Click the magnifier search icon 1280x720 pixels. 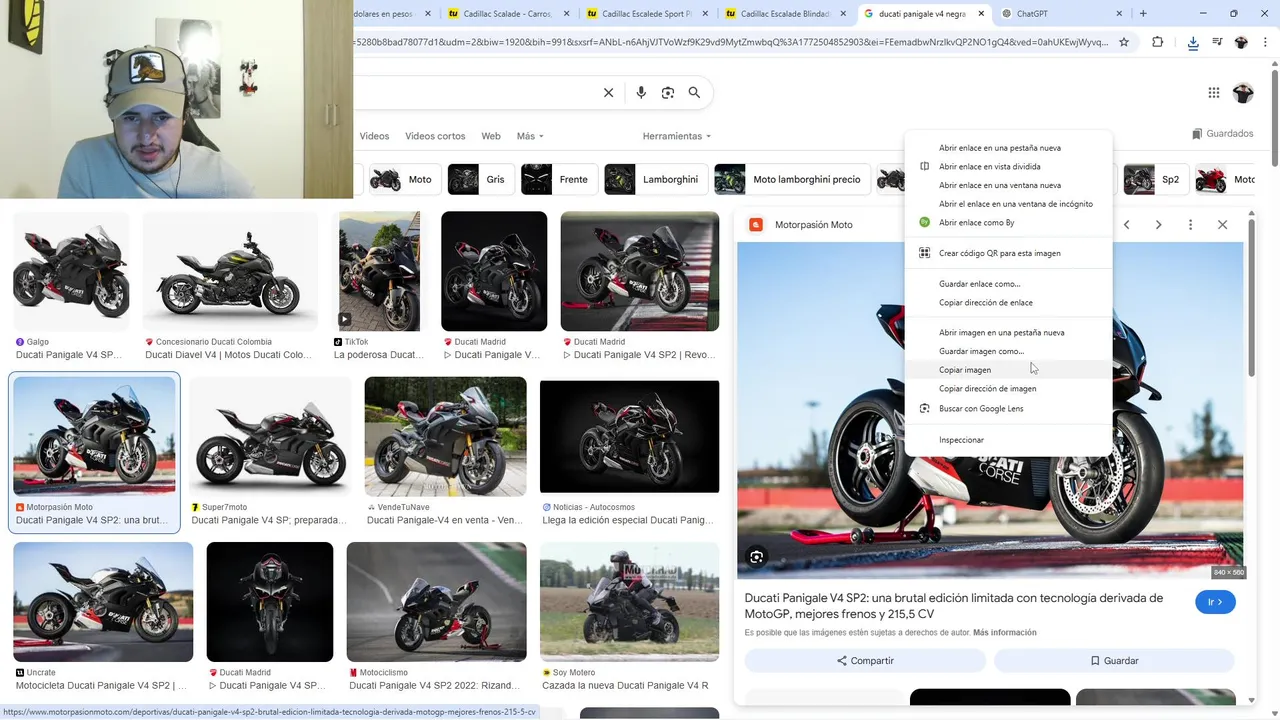(694, 93)
